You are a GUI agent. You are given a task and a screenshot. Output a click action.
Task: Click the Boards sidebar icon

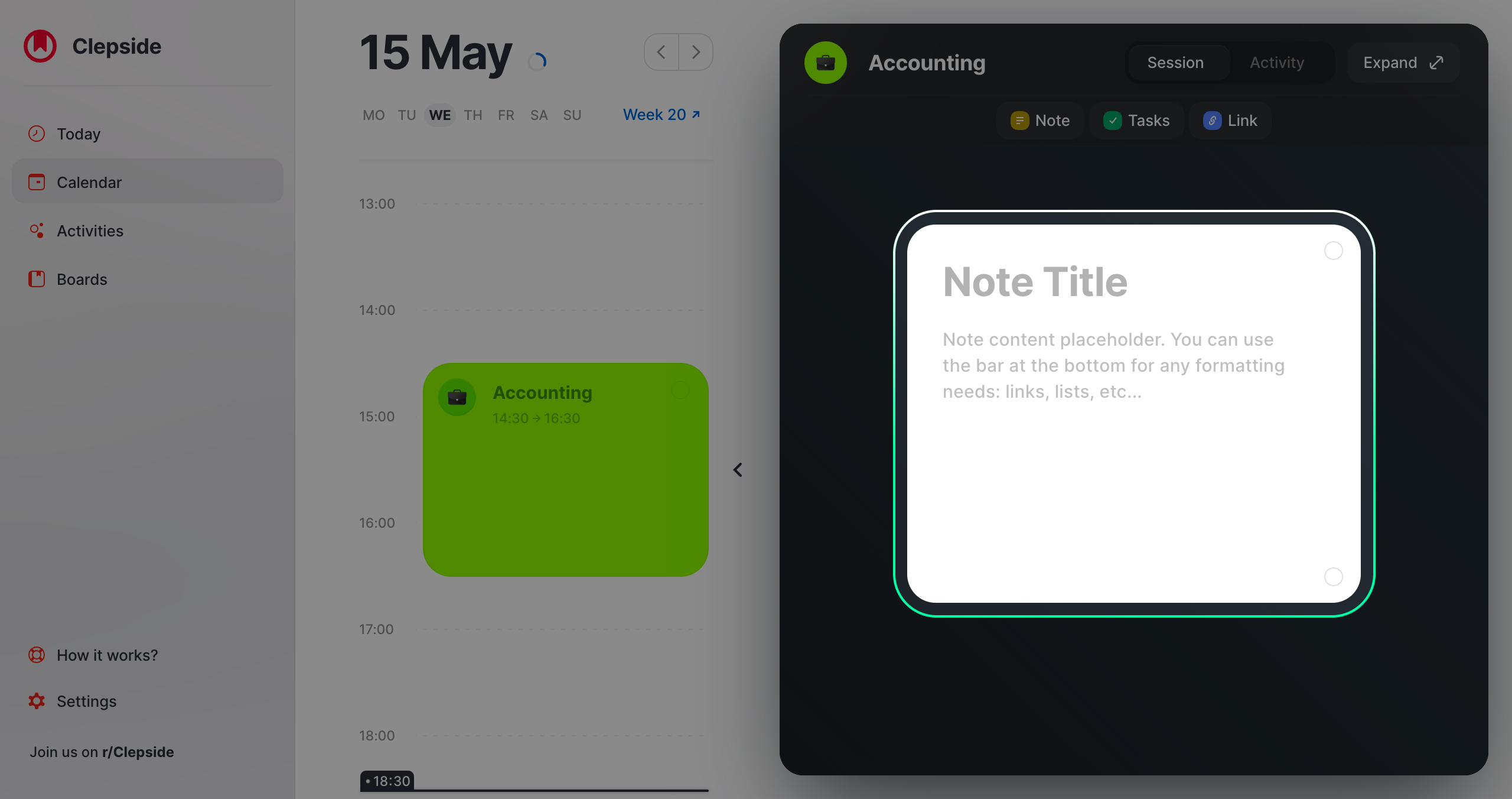37,279
